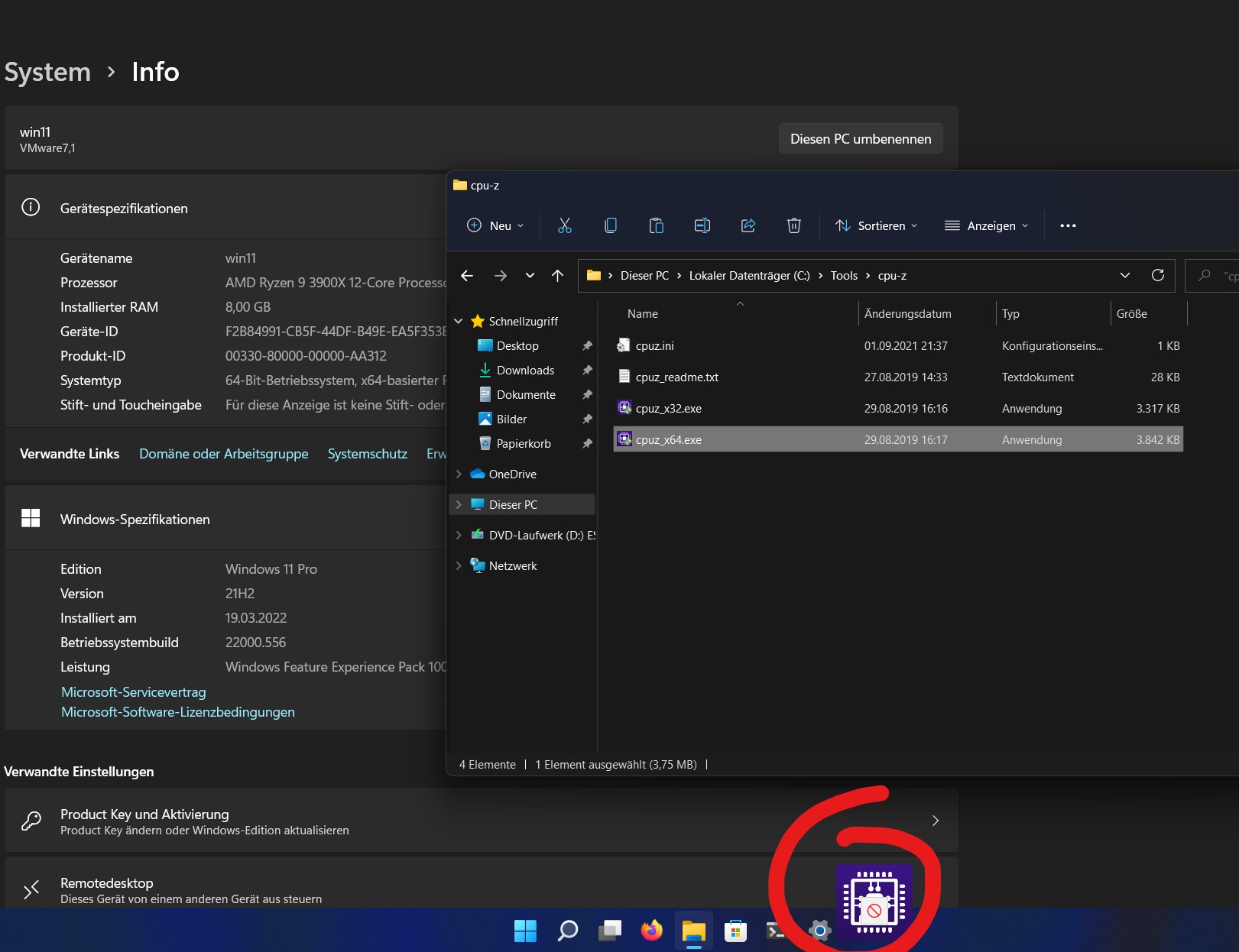Image resolution: width=1239 pixels, height=952 pixels.
Task: Expand the OneDrive tree item
Action: [459, 474]
